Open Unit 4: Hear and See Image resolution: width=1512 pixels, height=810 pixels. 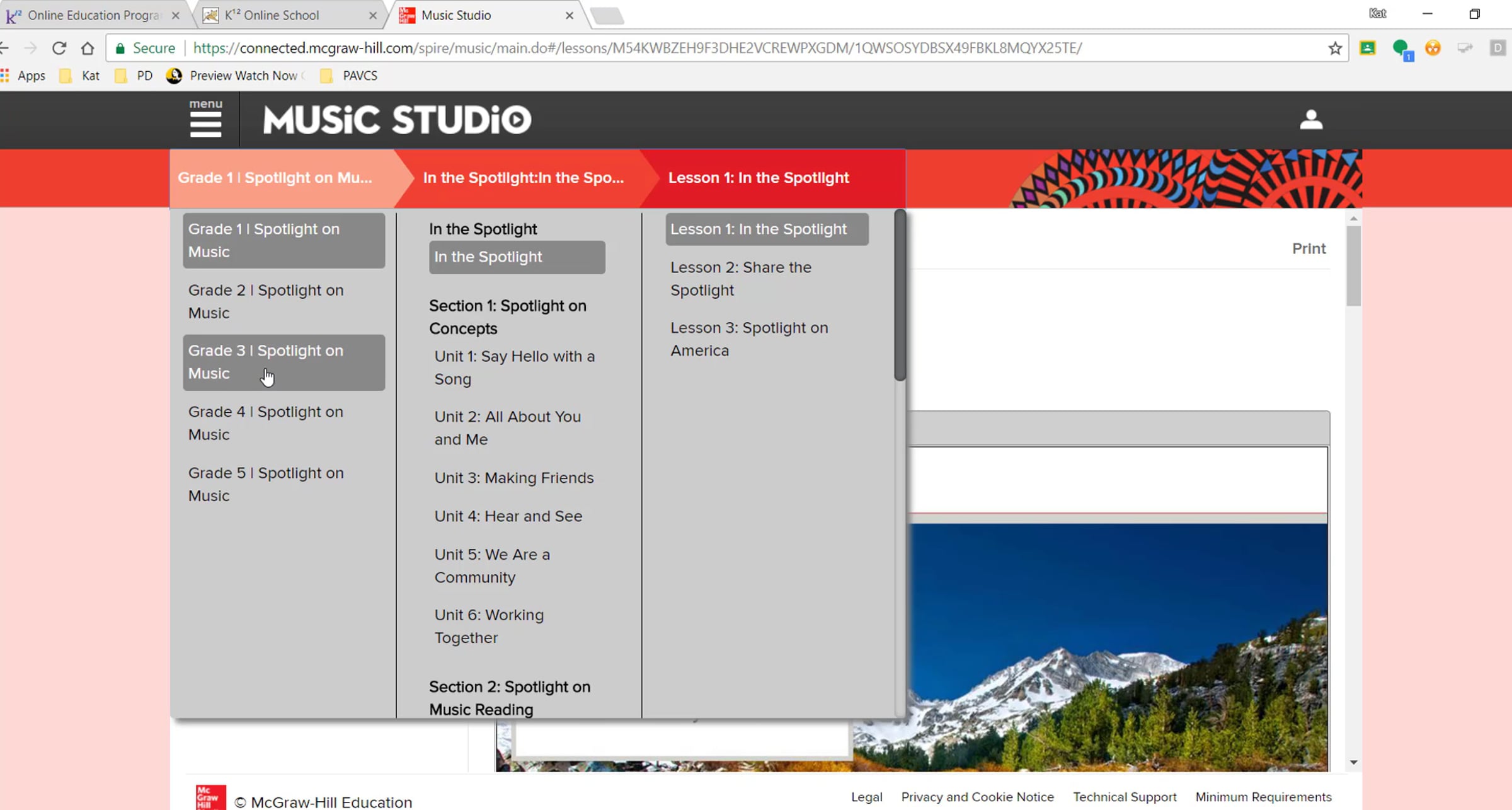tap(517, 516)
